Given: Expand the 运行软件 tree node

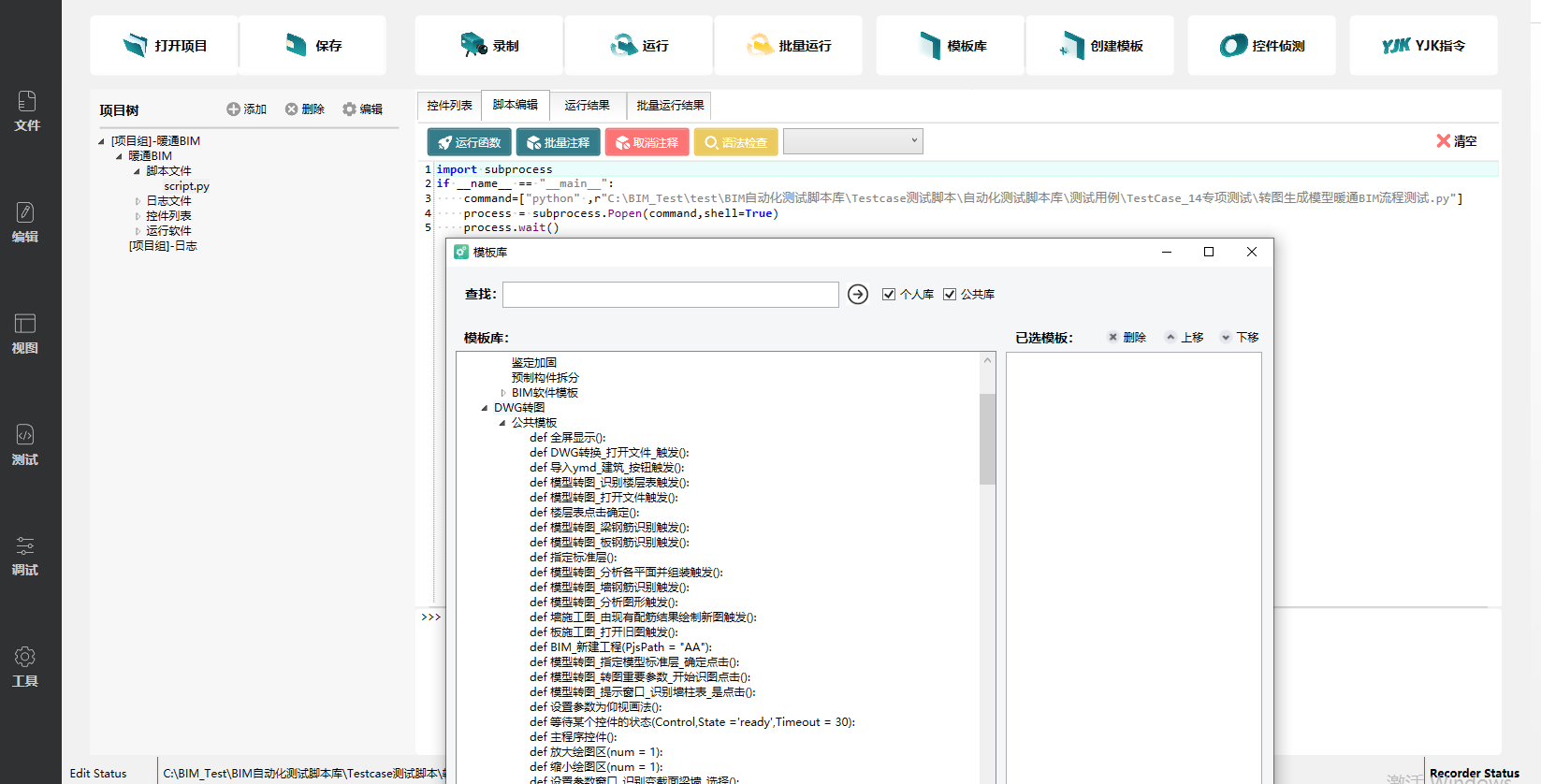Looking at the screenshot, I should [138, 231].
